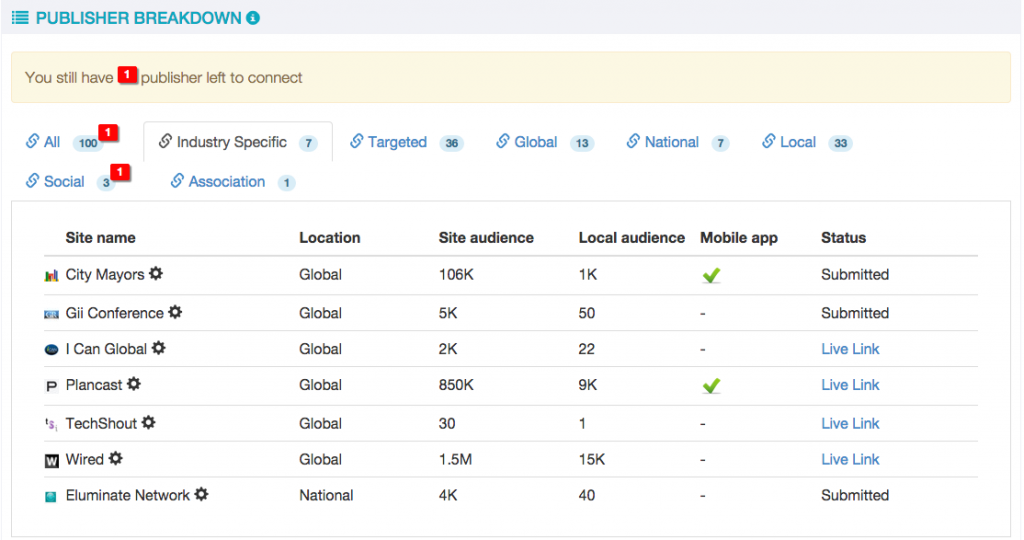Screen dimensions: 1024x540
Task: Open Wired Live Link
Action: [850, 459]
